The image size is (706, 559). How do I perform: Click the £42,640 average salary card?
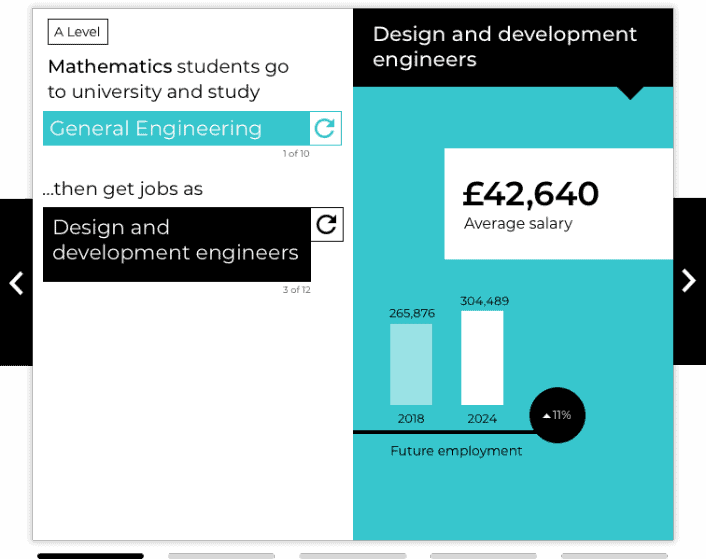pos(559,204)
